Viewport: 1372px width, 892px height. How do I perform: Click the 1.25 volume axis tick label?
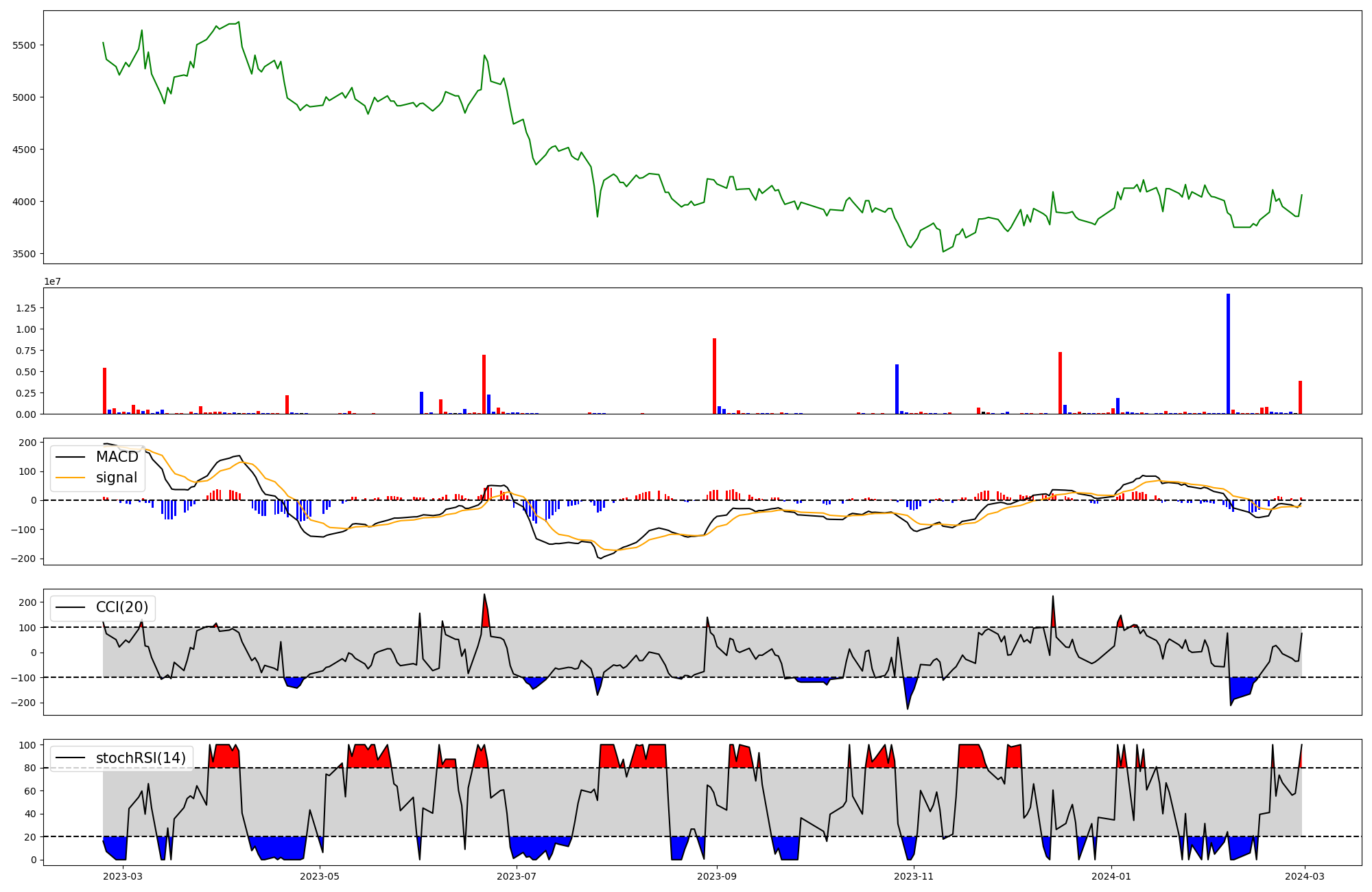click(x=25, y=308)
